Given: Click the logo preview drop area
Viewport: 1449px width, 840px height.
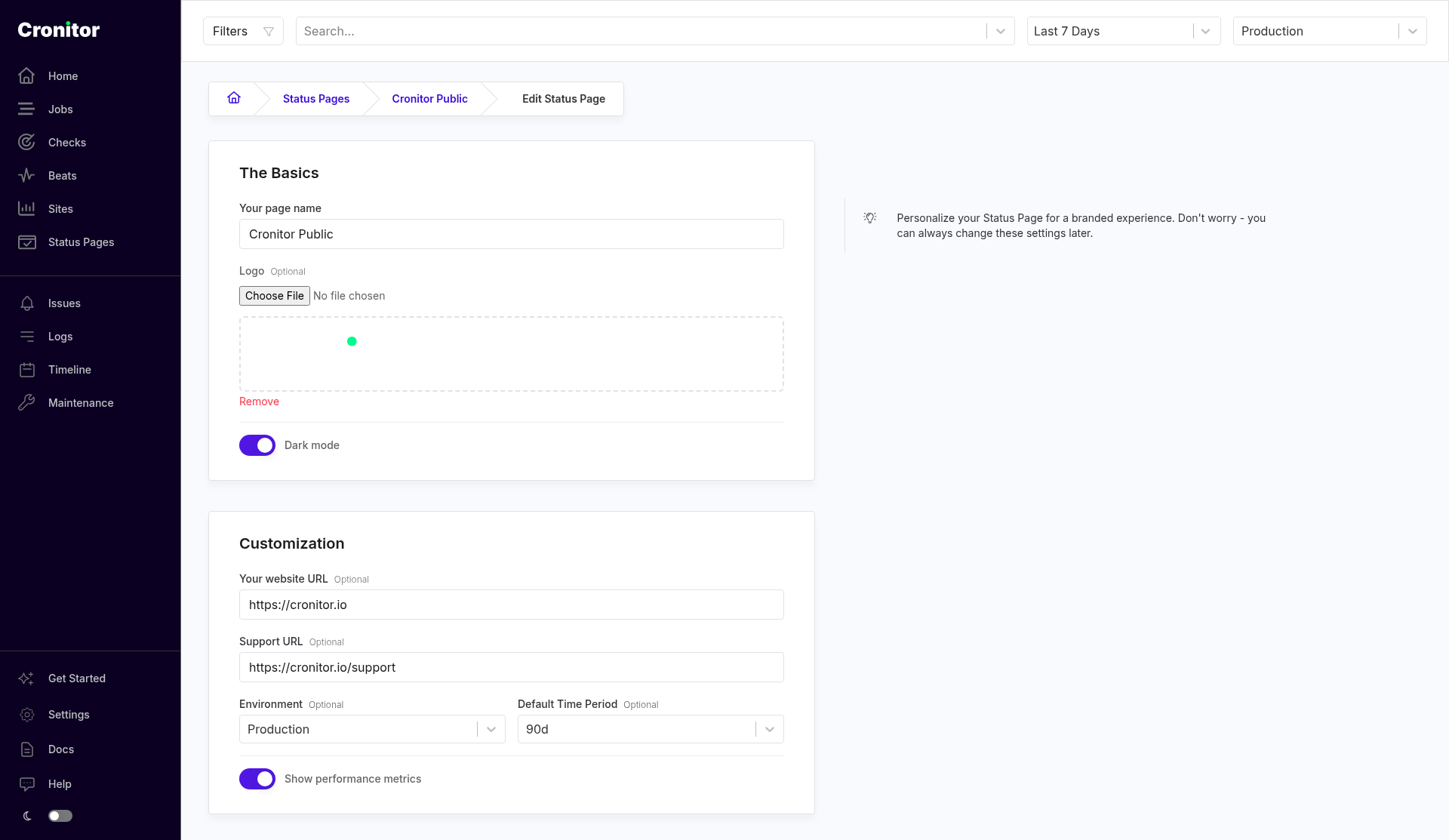Looking at the screenshot, I should pyautogui.click(x=512, y=354).
